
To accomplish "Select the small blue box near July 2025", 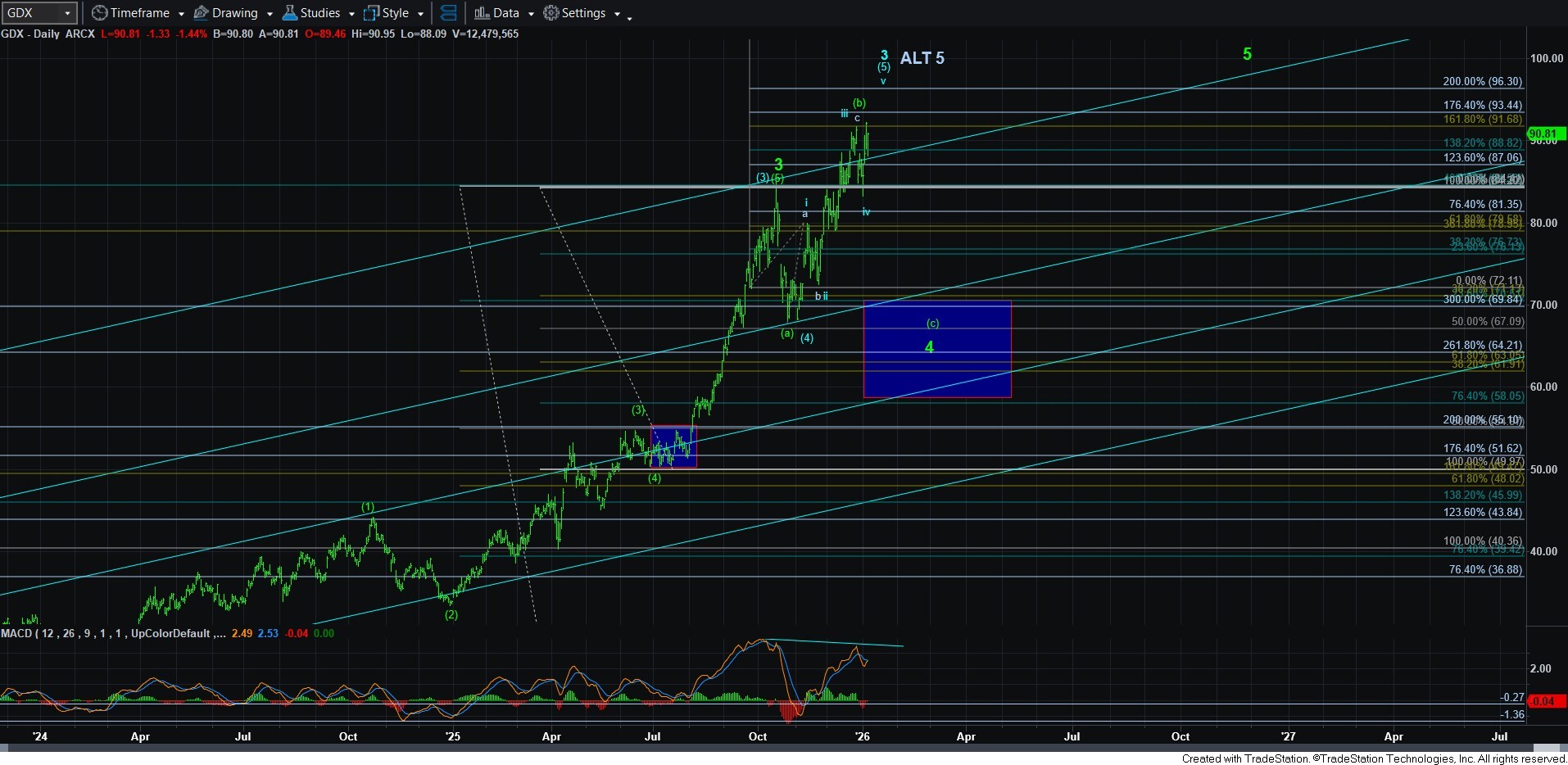I will point(673,446).
